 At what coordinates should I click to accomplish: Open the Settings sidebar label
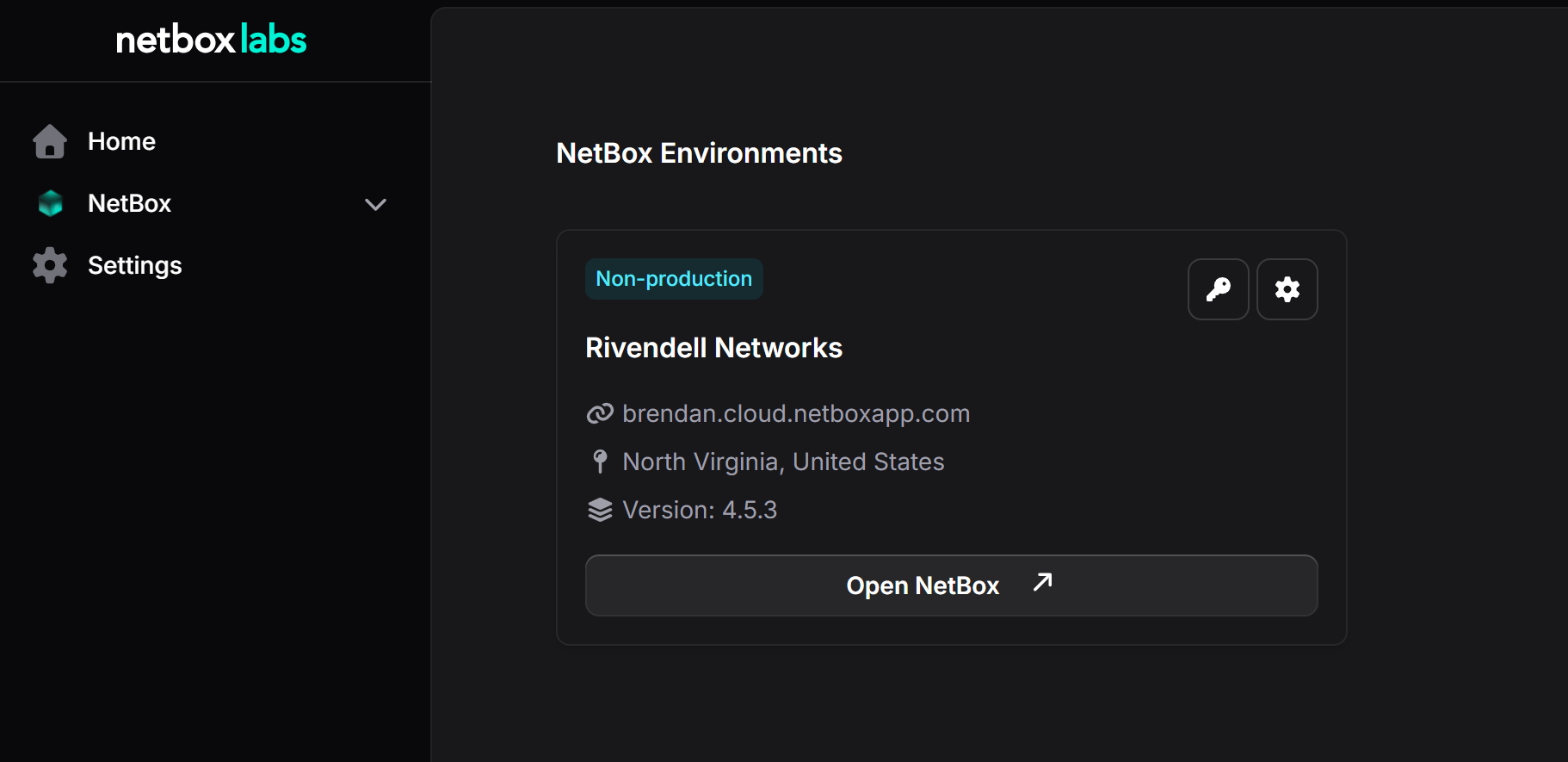[134, 265]
